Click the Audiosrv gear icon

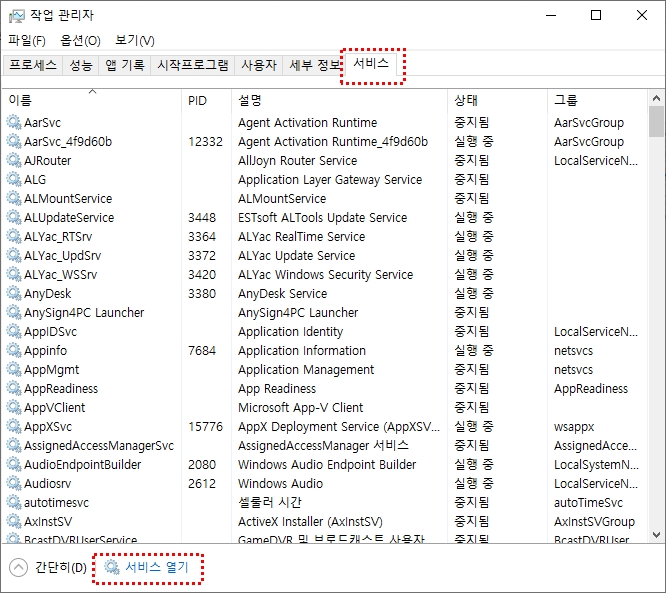tap(14, 483)
